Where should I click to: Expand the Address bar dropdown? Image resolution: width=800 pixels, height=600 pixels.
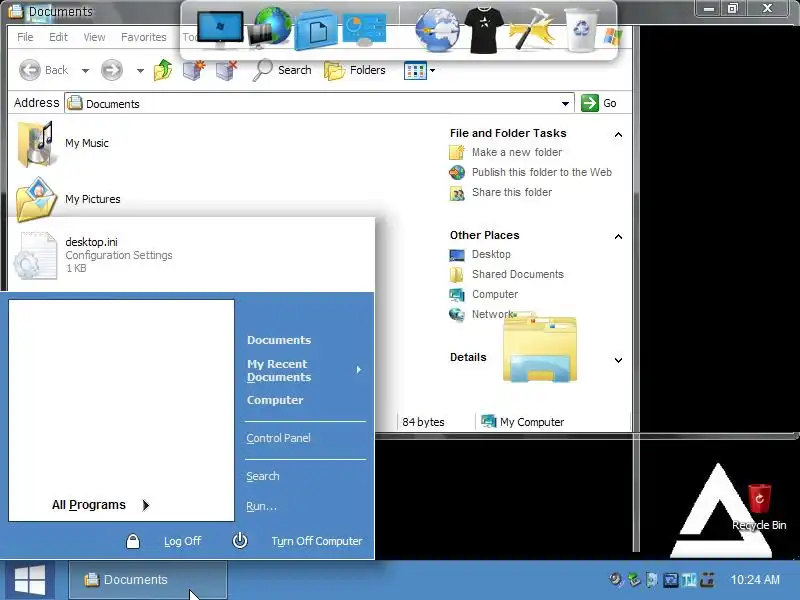pos(565,104)
